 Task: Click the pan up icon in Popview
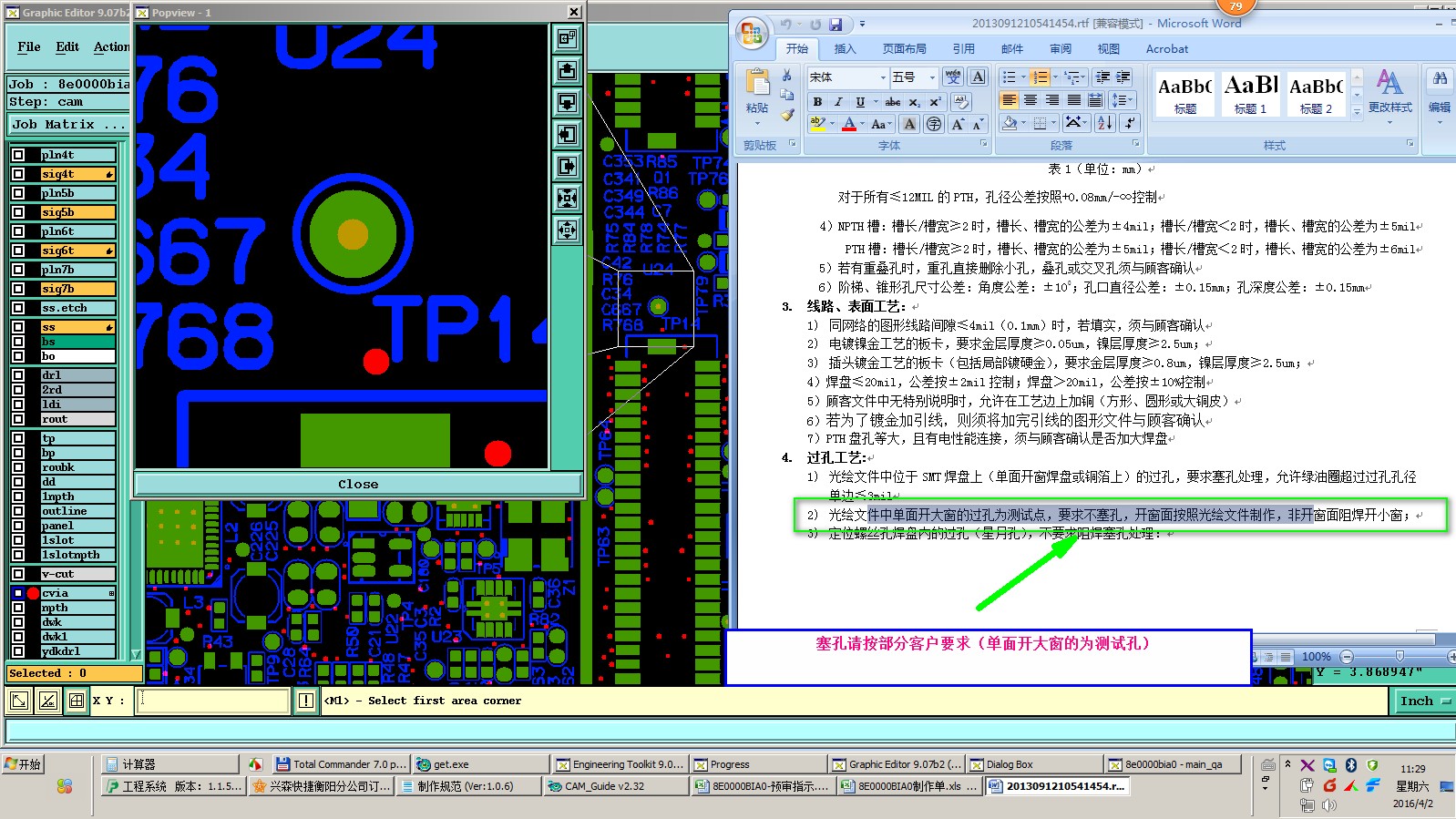(567, 71)
